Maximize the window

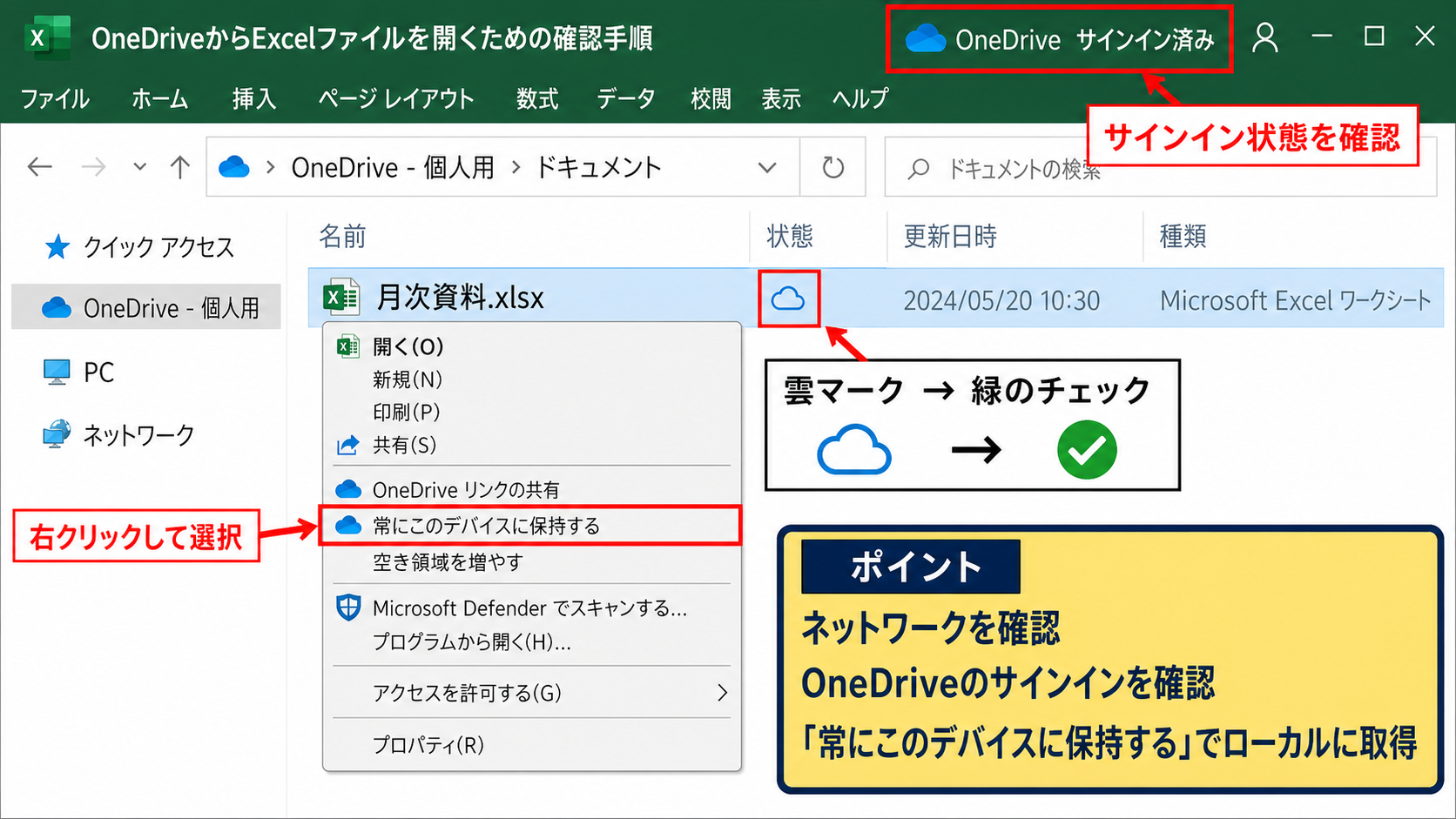click(1374, 36)
